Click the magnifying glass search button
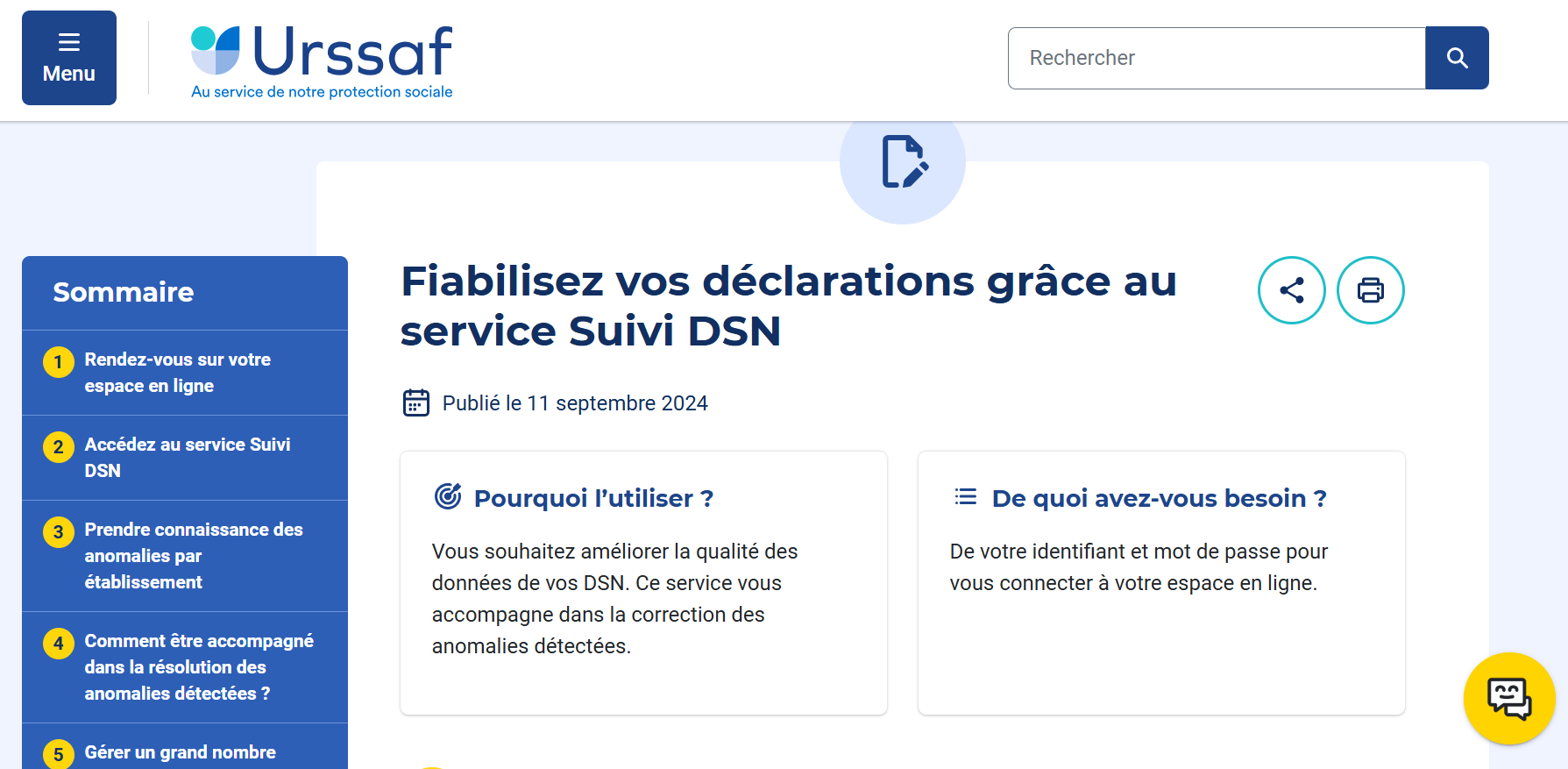Screen dimensions: 1568x769 [1457, 58]
